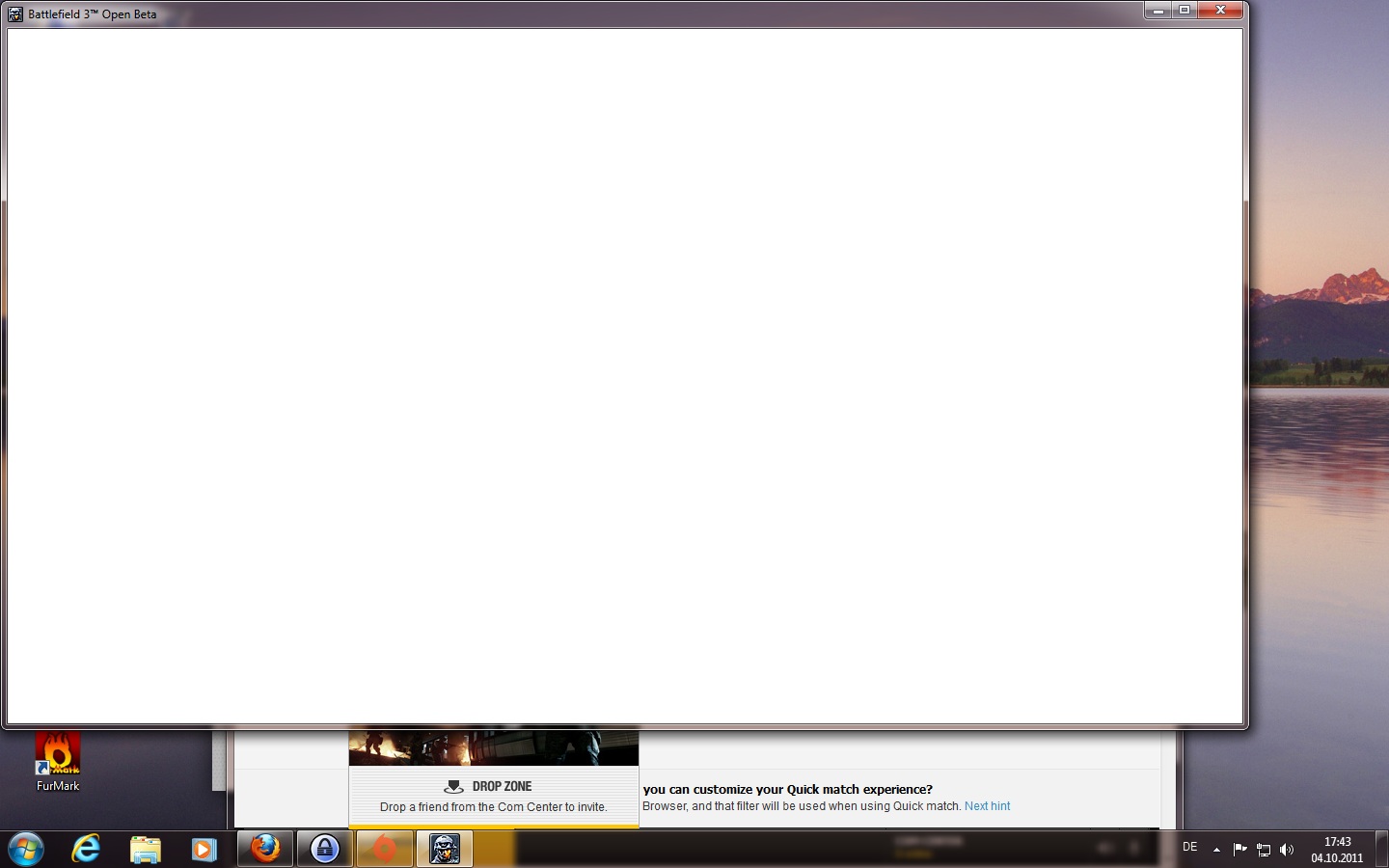Follow the Next hint link

coord(987,806)
